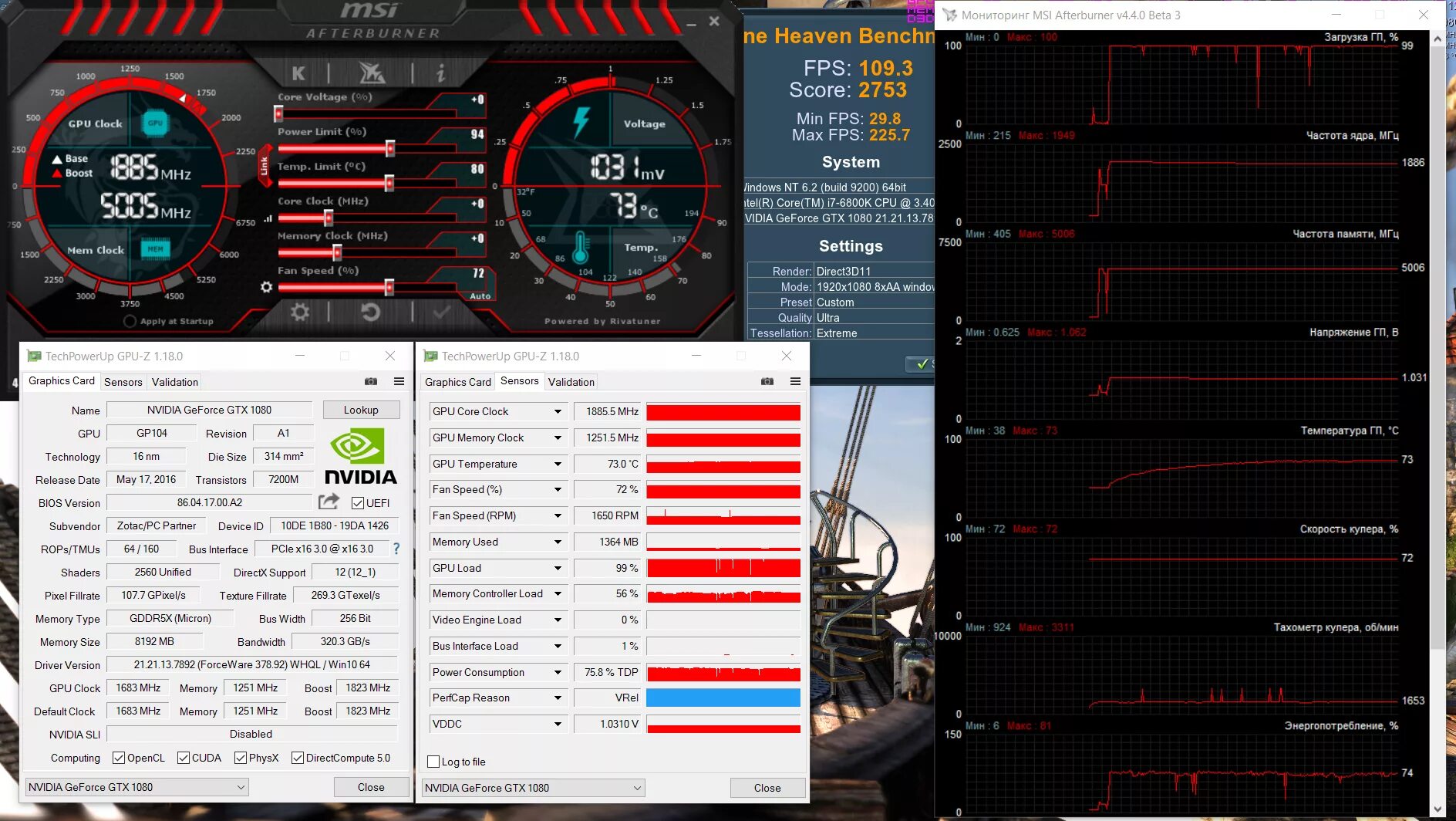
Task: Open hamburger menu in left GPU-Z window
Action: 399,381
